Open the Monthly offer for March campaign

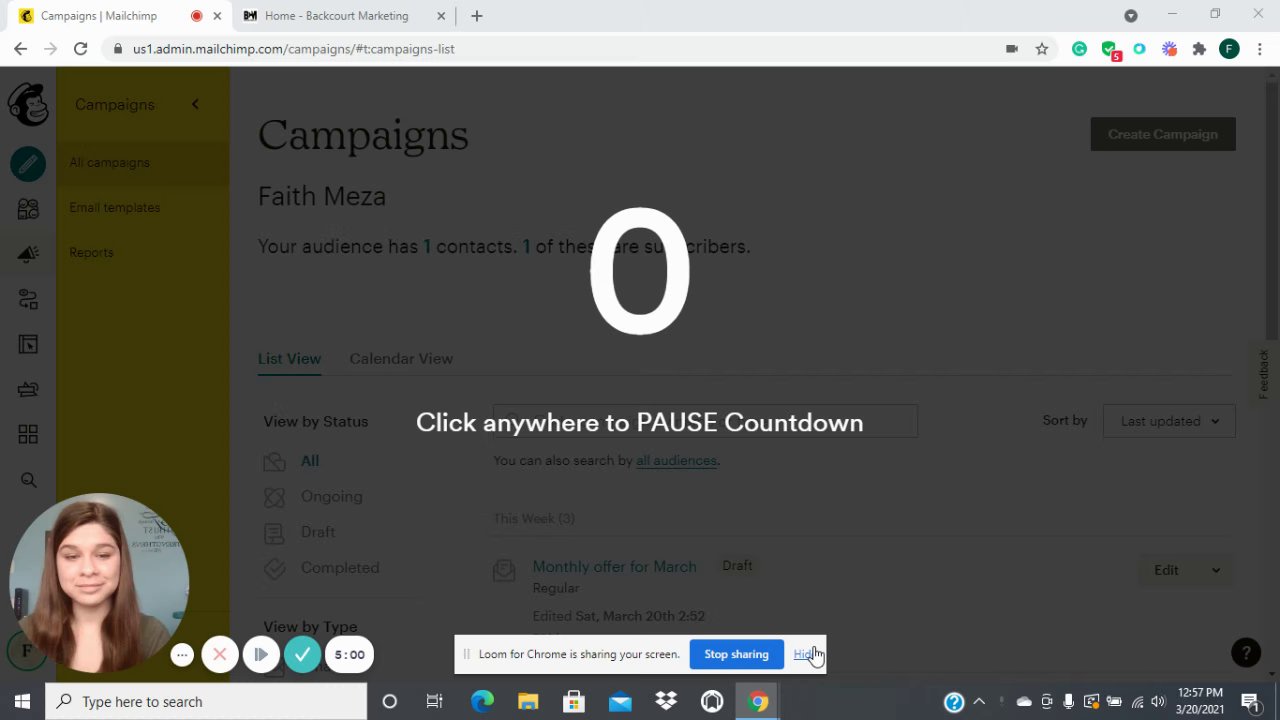click(614, 567)
